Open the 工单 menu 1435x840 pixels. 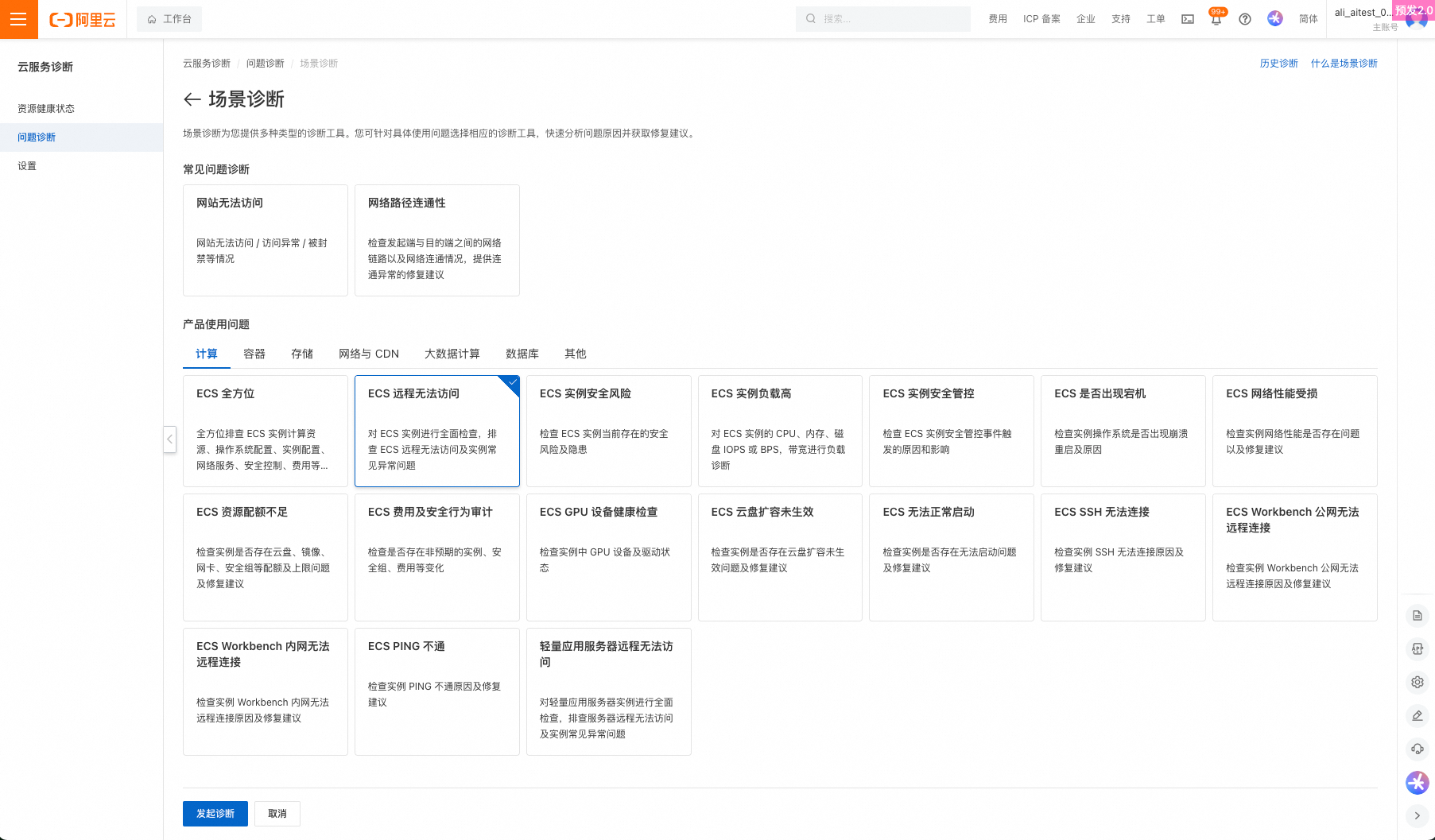[x=1156, y=19]
